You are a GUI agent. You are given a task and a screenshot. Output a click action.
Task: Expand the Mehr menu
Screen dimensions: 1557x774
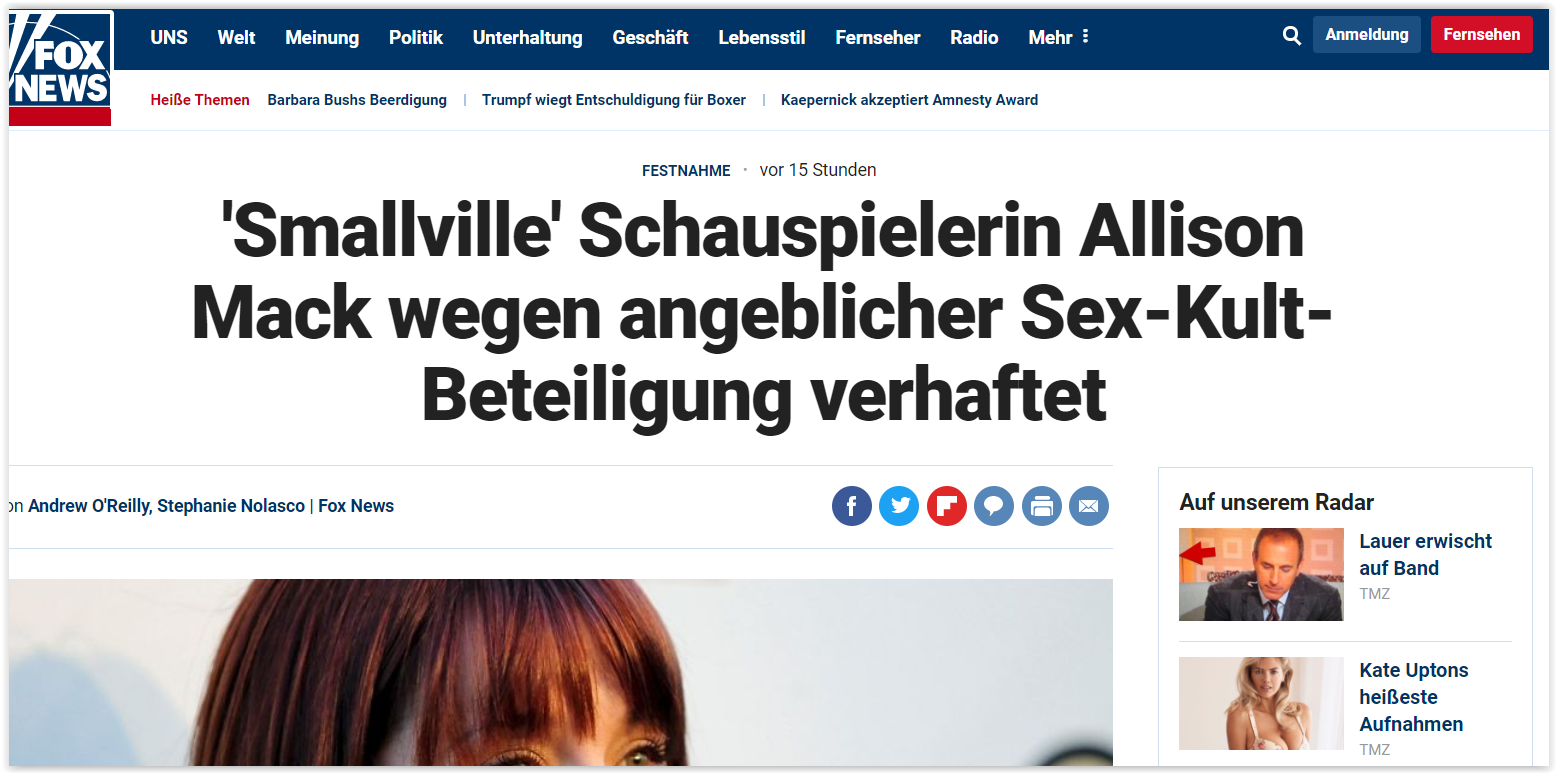[1059, 37]
